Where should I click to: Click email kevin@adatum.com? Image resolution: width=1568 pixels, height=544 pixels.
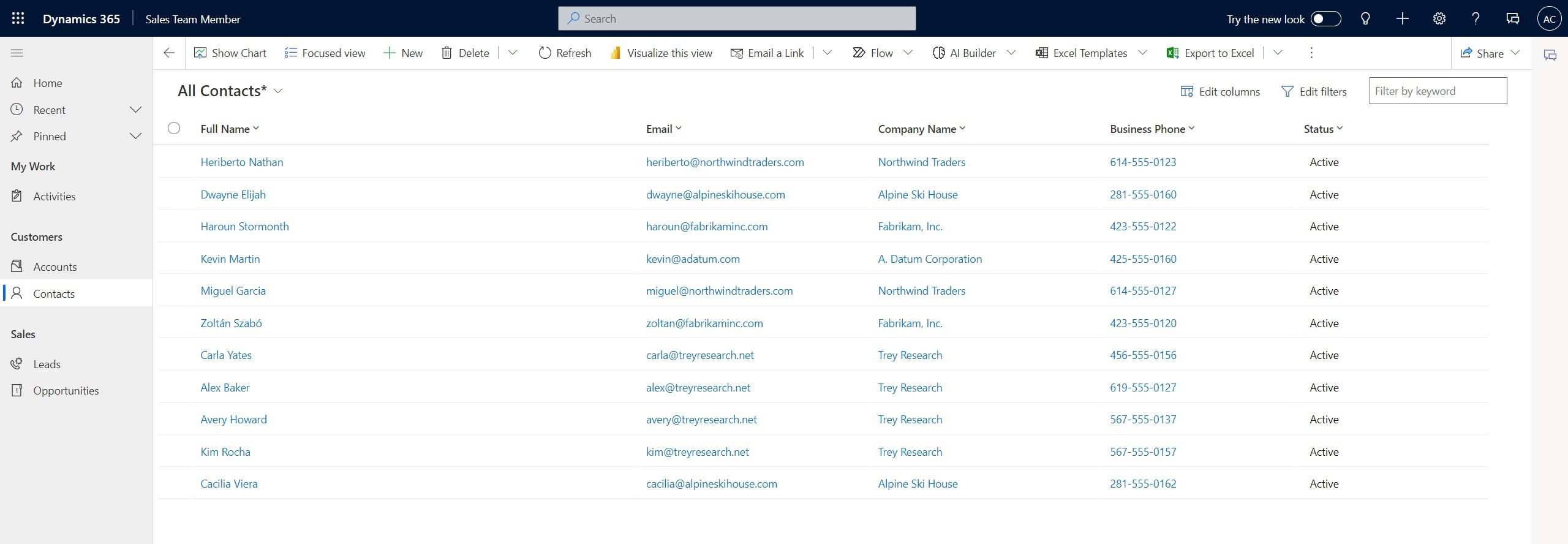(x=693, y=259)
